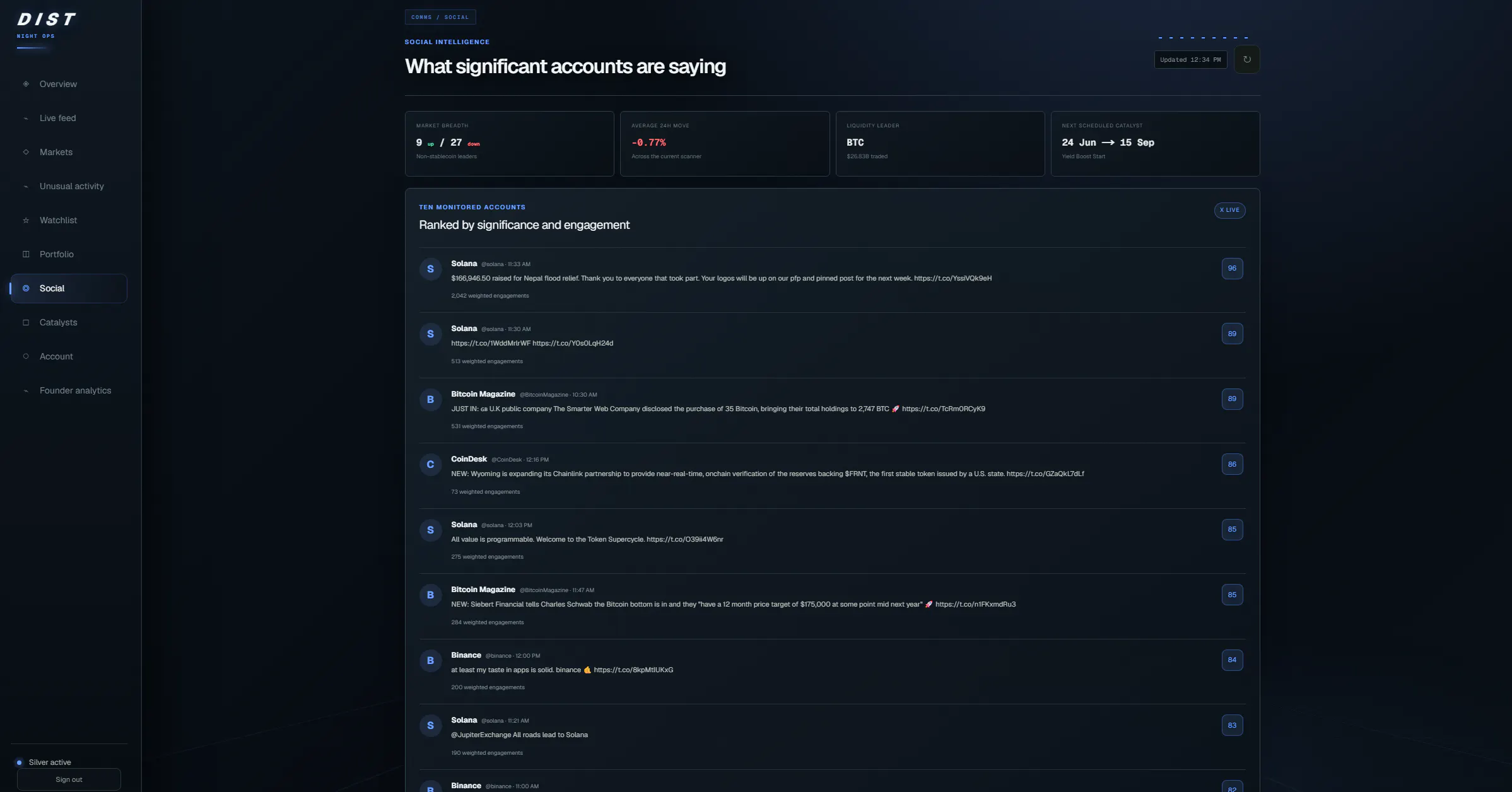Click "73 weighted engagements" text
The height and width of the screenshot is (792, 1512).
coord(486,492)
